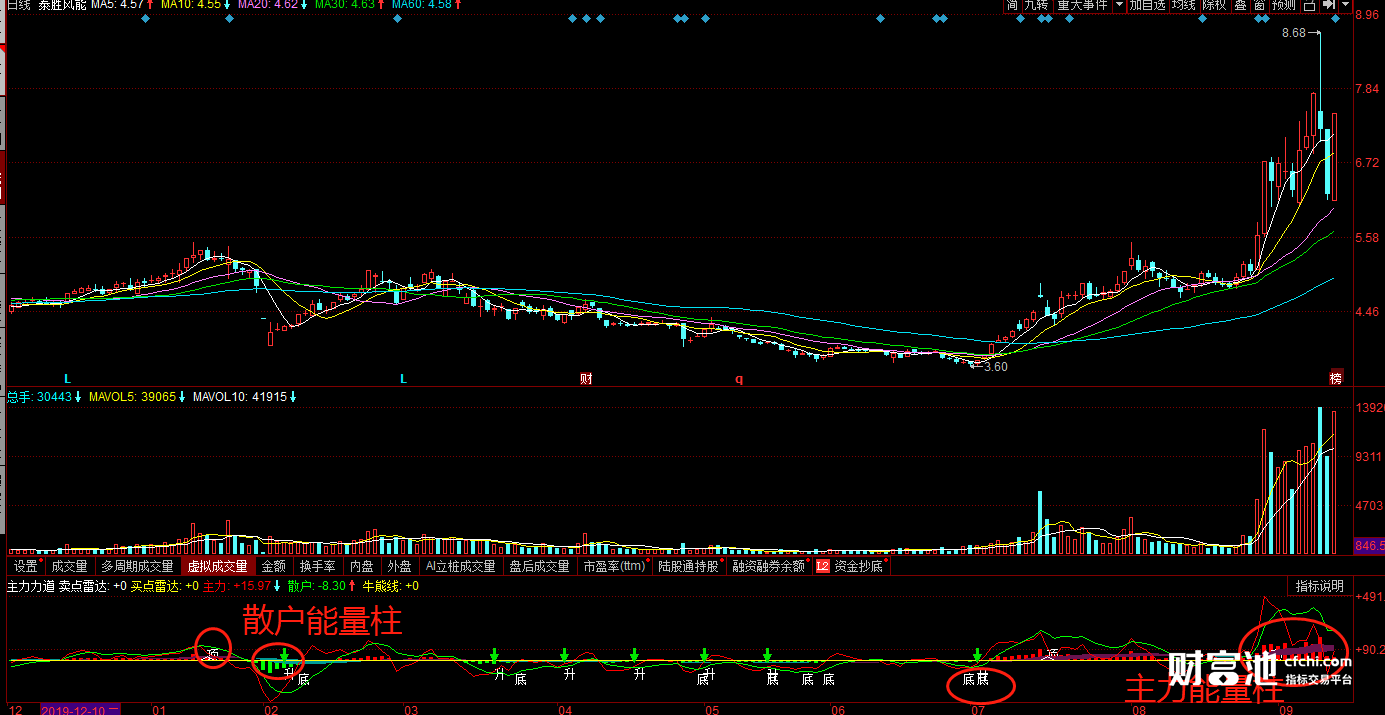Click the 指标说明 indicator description button
The height and width of the screenshot is (715, 1385).
coord(1320,586)
